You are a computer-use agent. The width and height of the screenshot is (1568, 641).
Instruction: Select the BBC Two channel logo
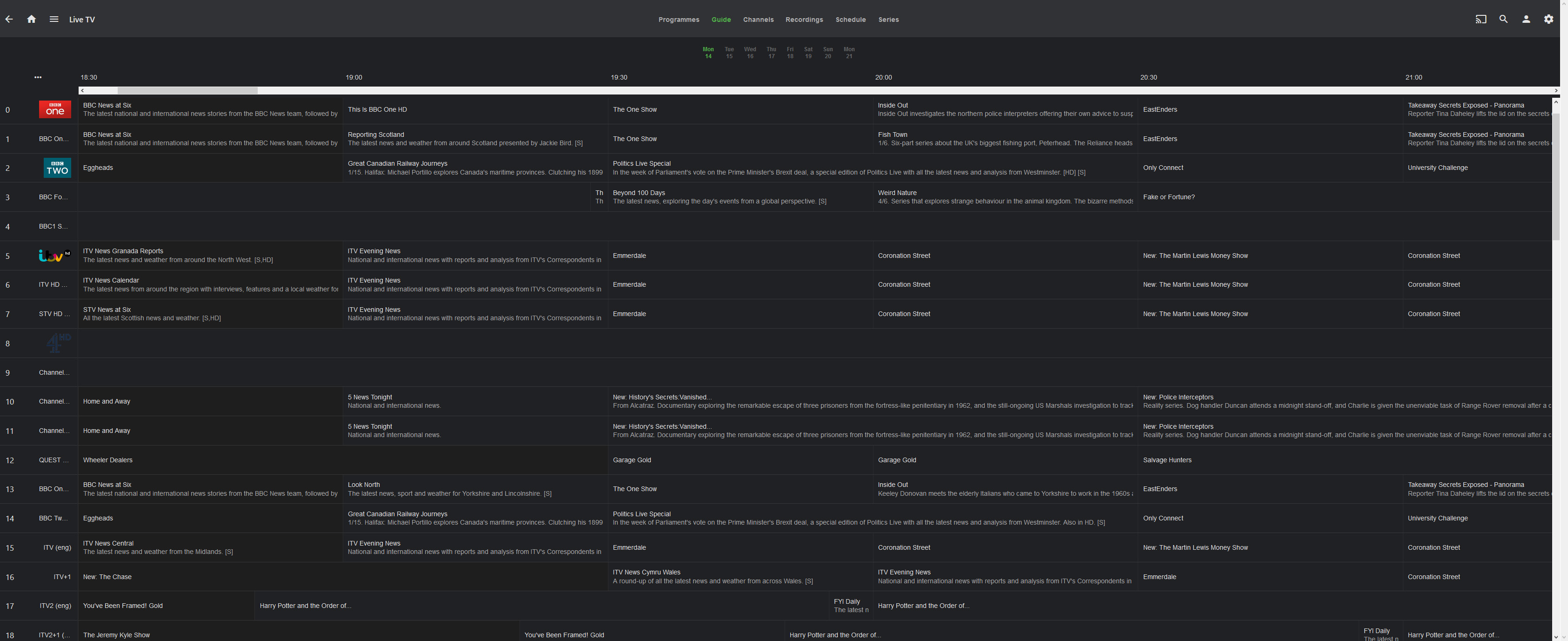[57, 168]
